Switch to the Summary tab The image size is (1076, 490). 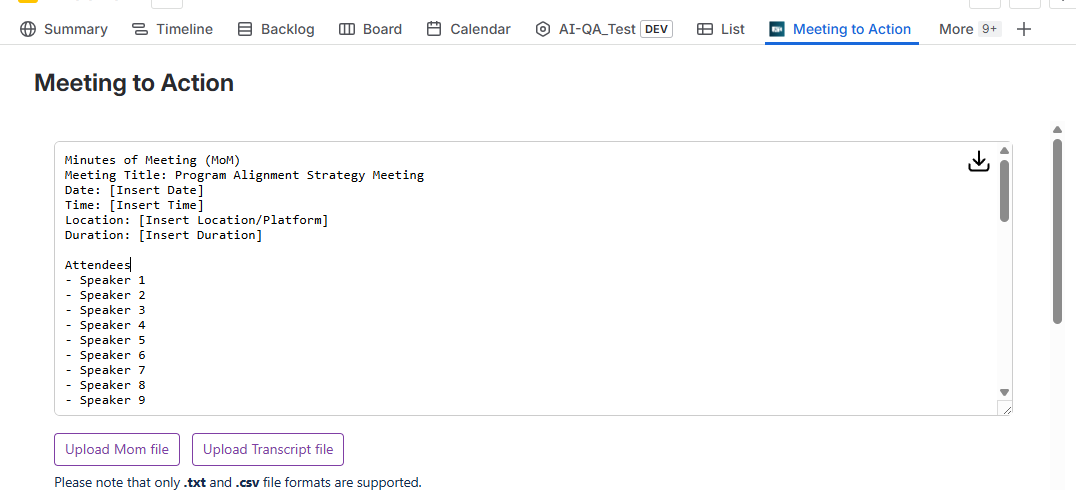75,29
